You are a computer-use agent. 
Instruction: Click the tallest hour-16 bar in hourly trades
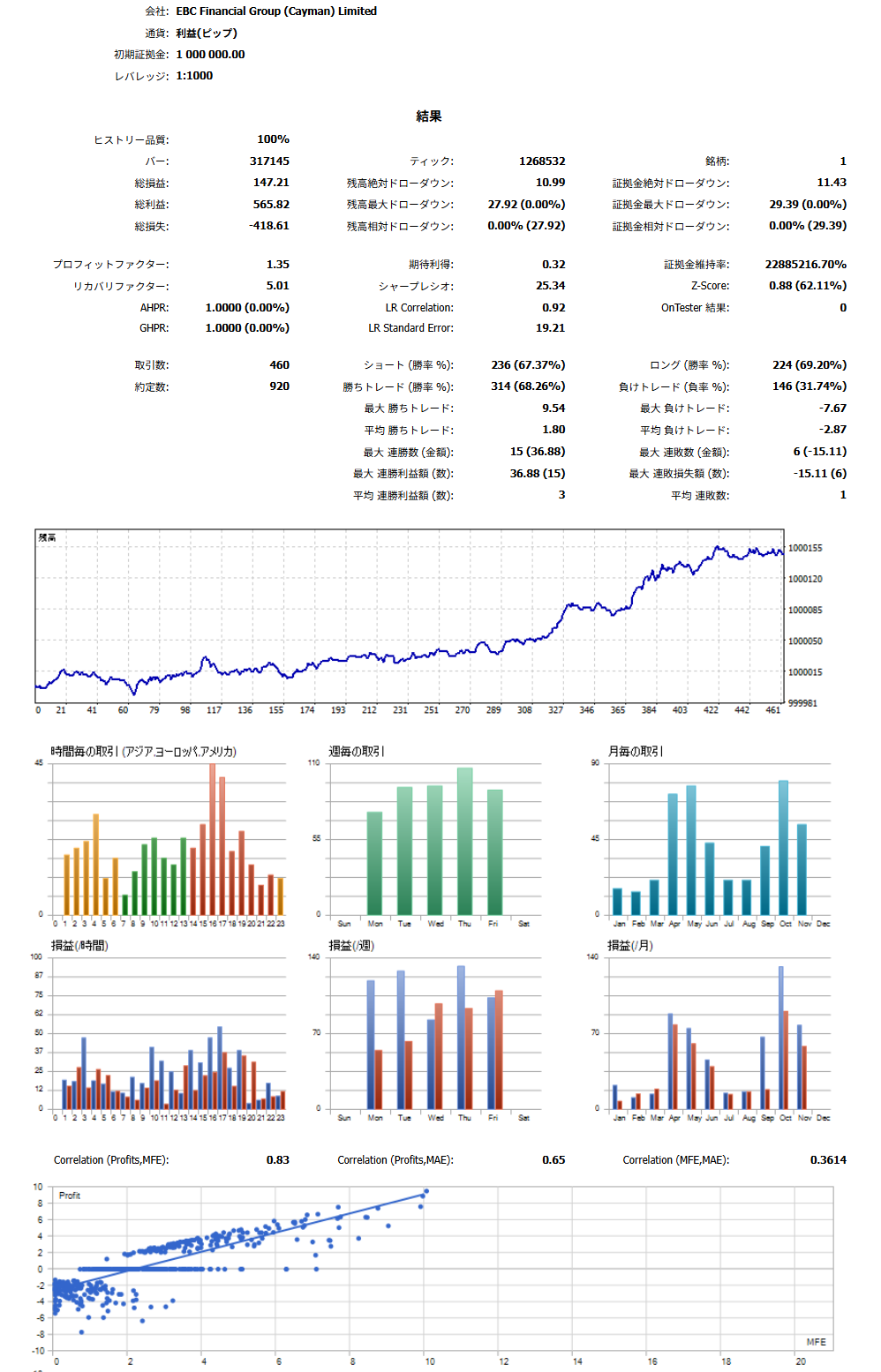(212, 838)
